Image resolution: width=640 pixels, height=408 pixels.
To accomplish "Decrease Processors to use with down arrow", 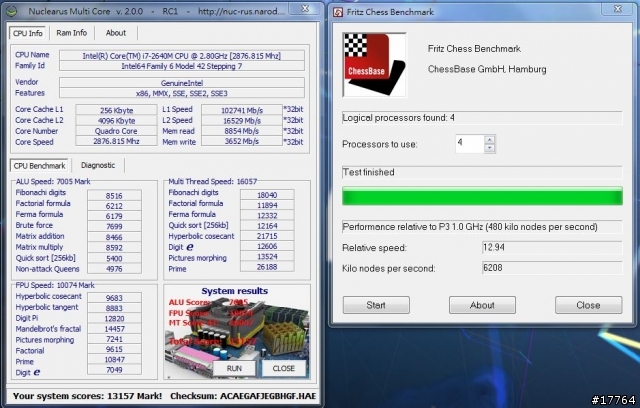I will [490, 148].
